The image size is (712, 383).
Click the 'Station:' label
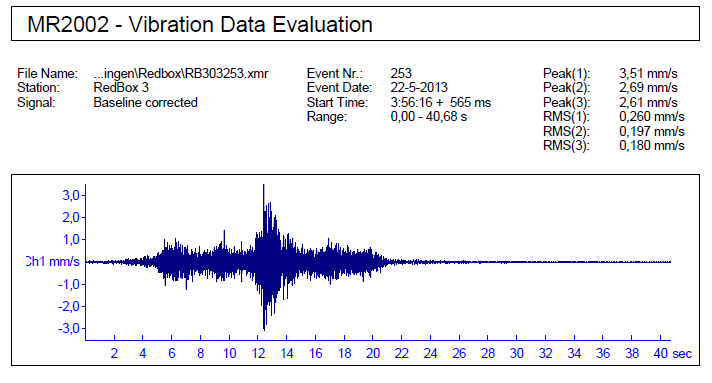pos(39,87)
